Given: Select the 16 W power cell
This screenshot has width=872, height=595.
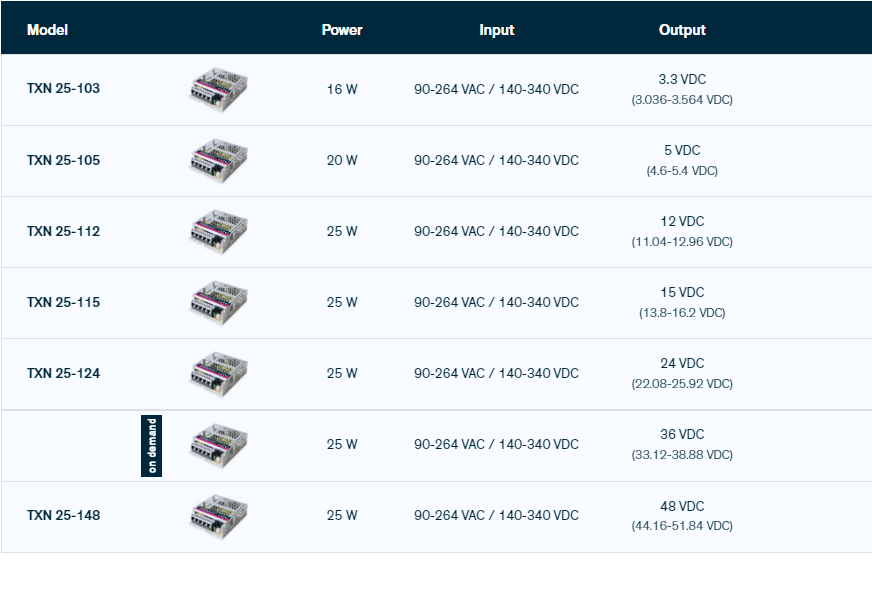Looking at the screenshot, I should (x=342, y=89).
